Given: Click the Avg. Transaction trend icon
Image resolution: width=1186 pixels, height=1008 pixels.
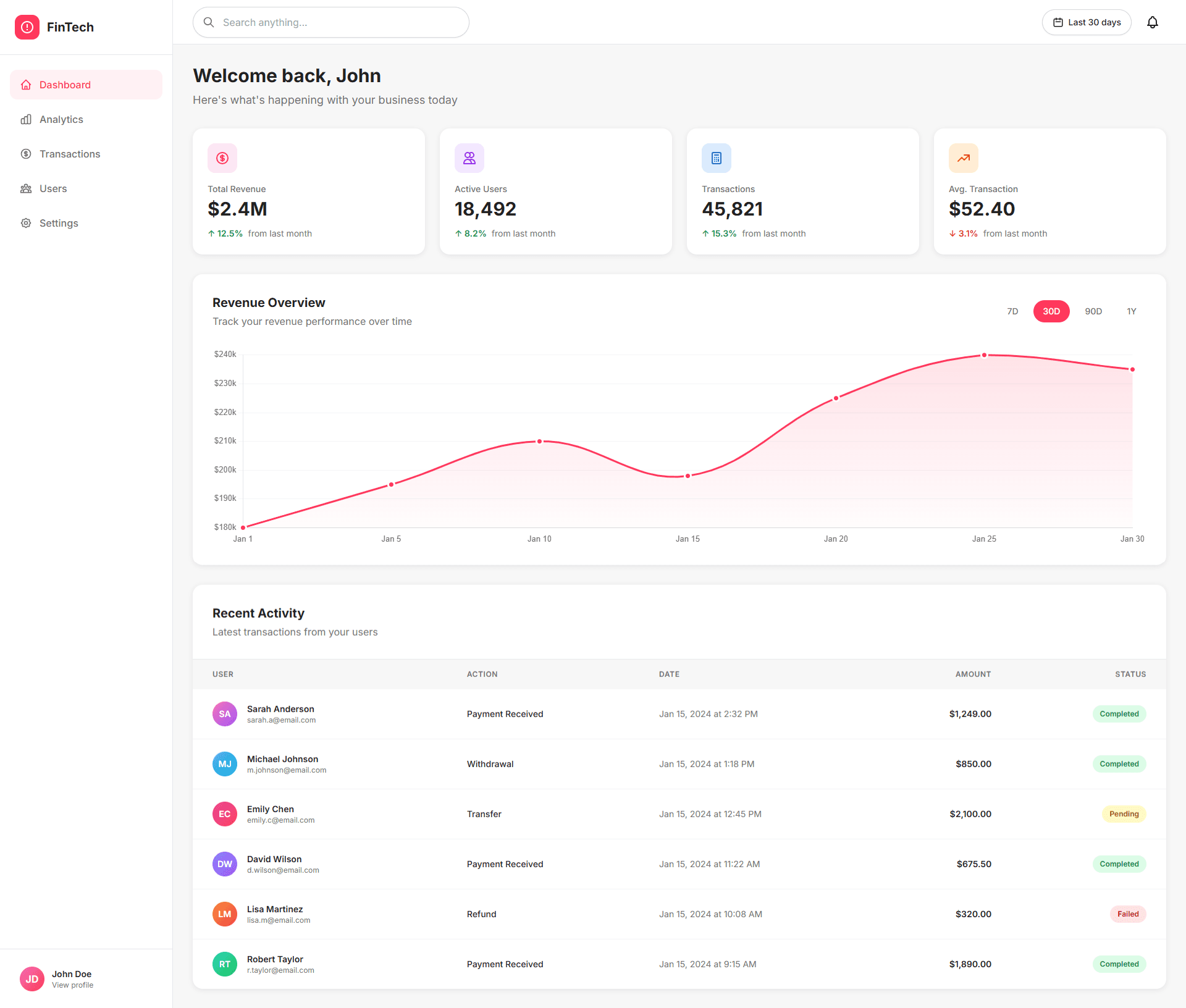Looking at the screenshot, I should click(x=964, y=158).
